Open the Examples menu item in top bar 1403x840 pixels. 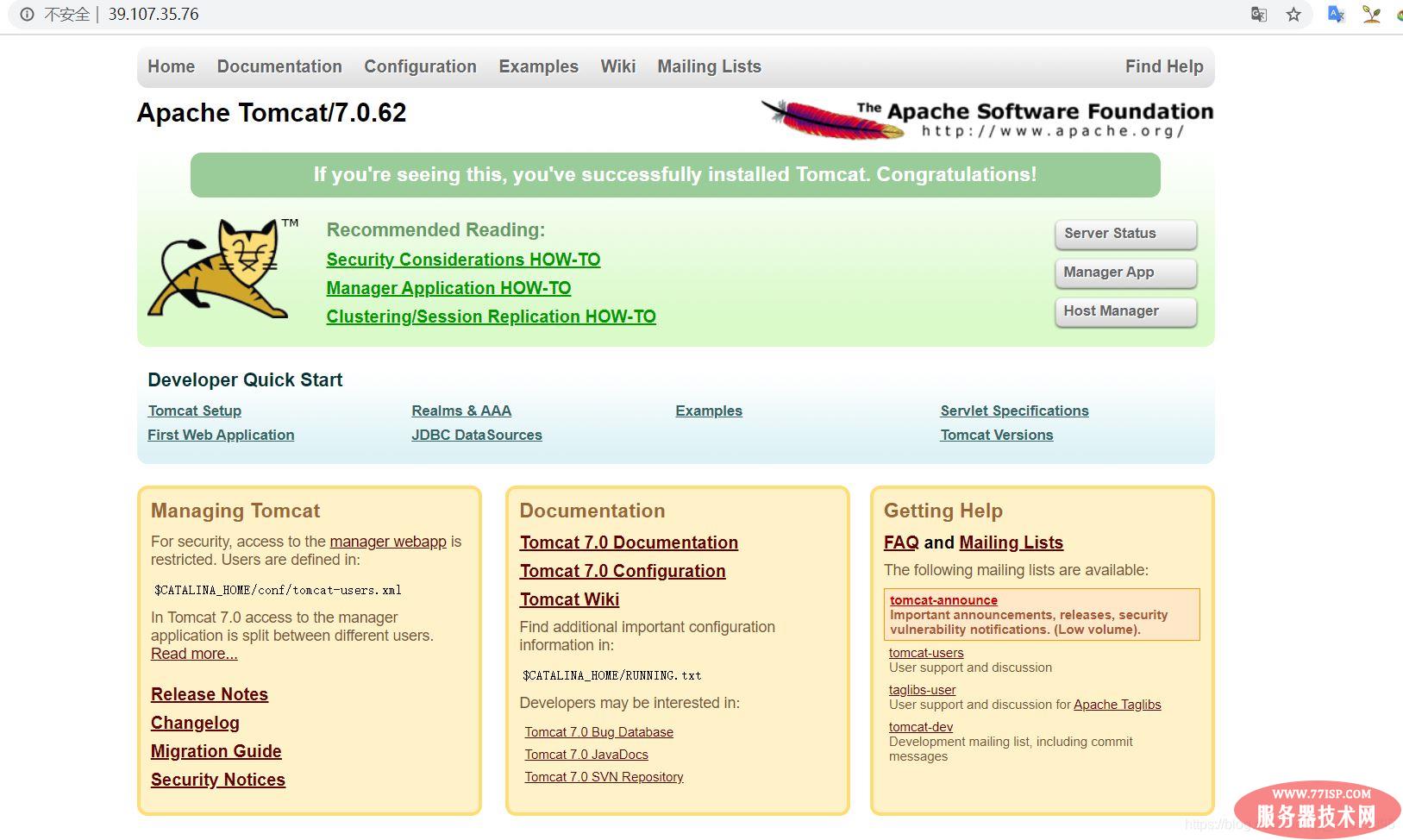[538, 66]
